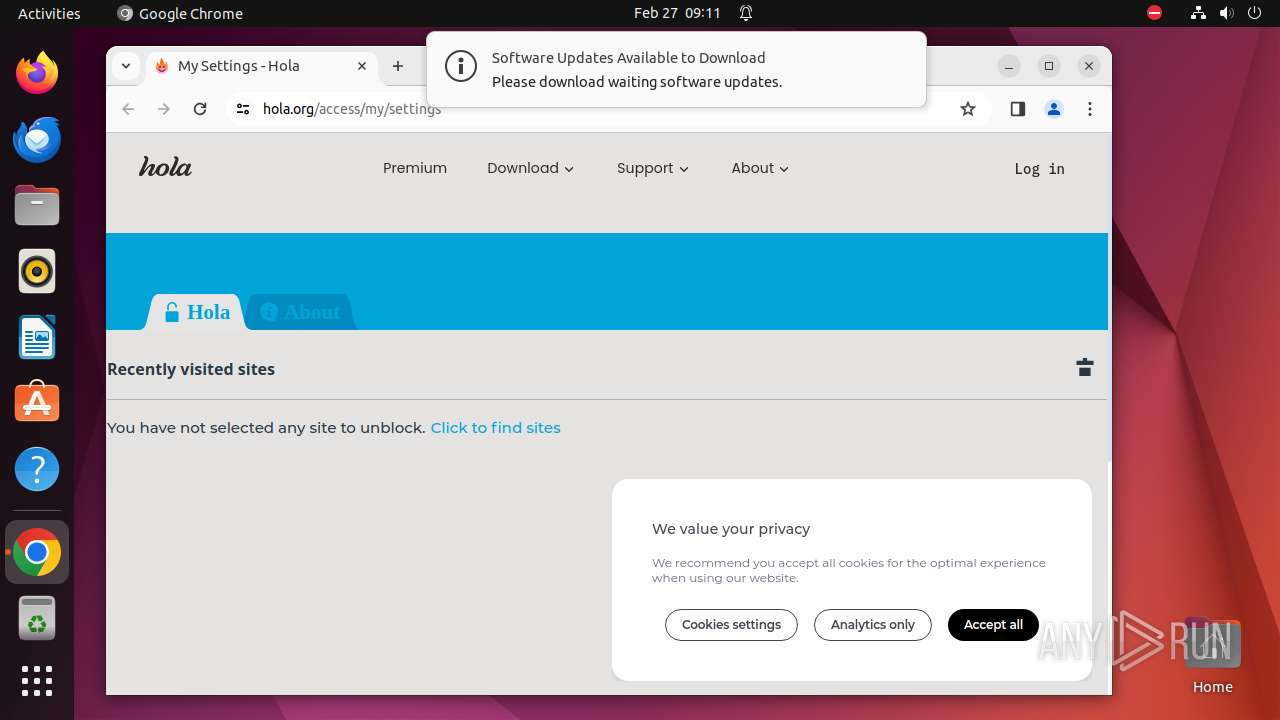Expand the Support menu
1280x720 pixels.
[x=653, y=168]
